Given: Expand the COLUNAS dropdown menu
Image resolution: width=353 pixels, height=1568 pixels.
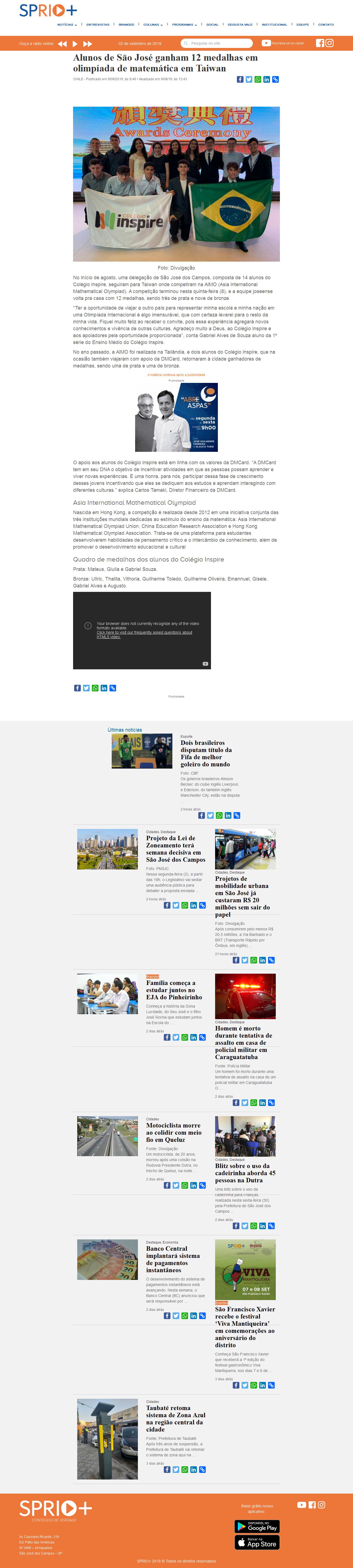Looking at the screenshot, I should coord(153,25).
